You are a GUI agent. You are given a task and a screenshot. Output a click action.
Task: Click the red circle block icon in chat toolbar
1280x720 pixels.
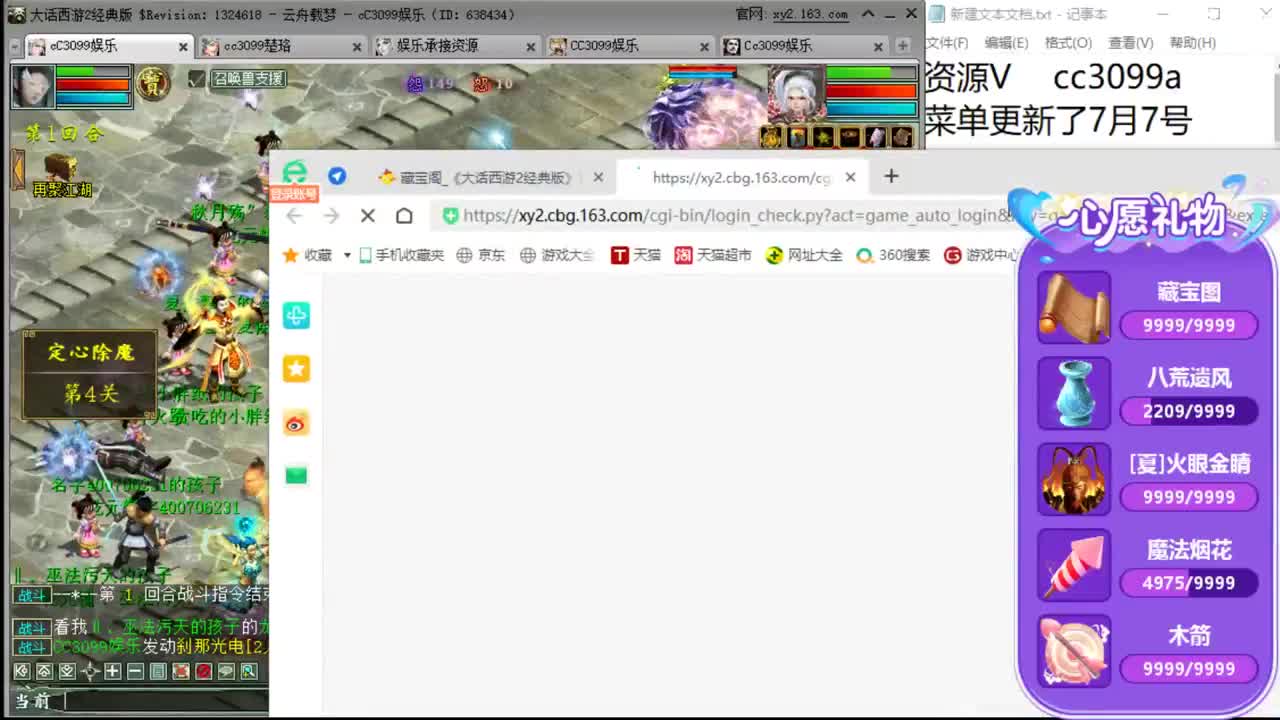pyautogui.click(x=204, y=672)
